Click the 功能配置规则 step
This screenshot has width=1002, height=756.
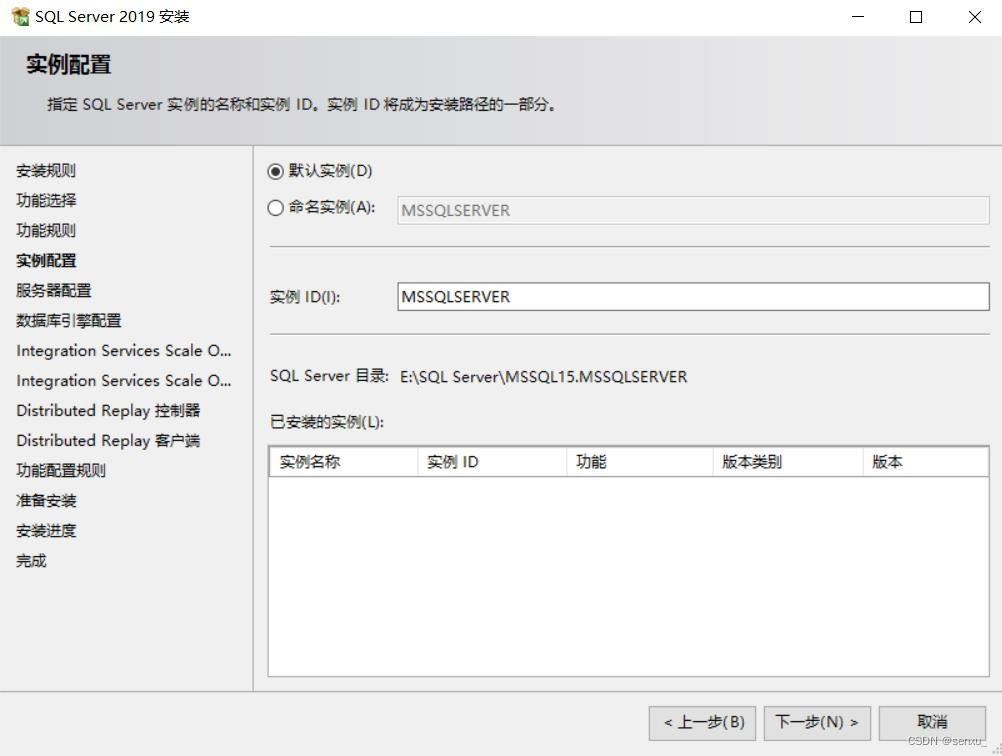[61, 470]
